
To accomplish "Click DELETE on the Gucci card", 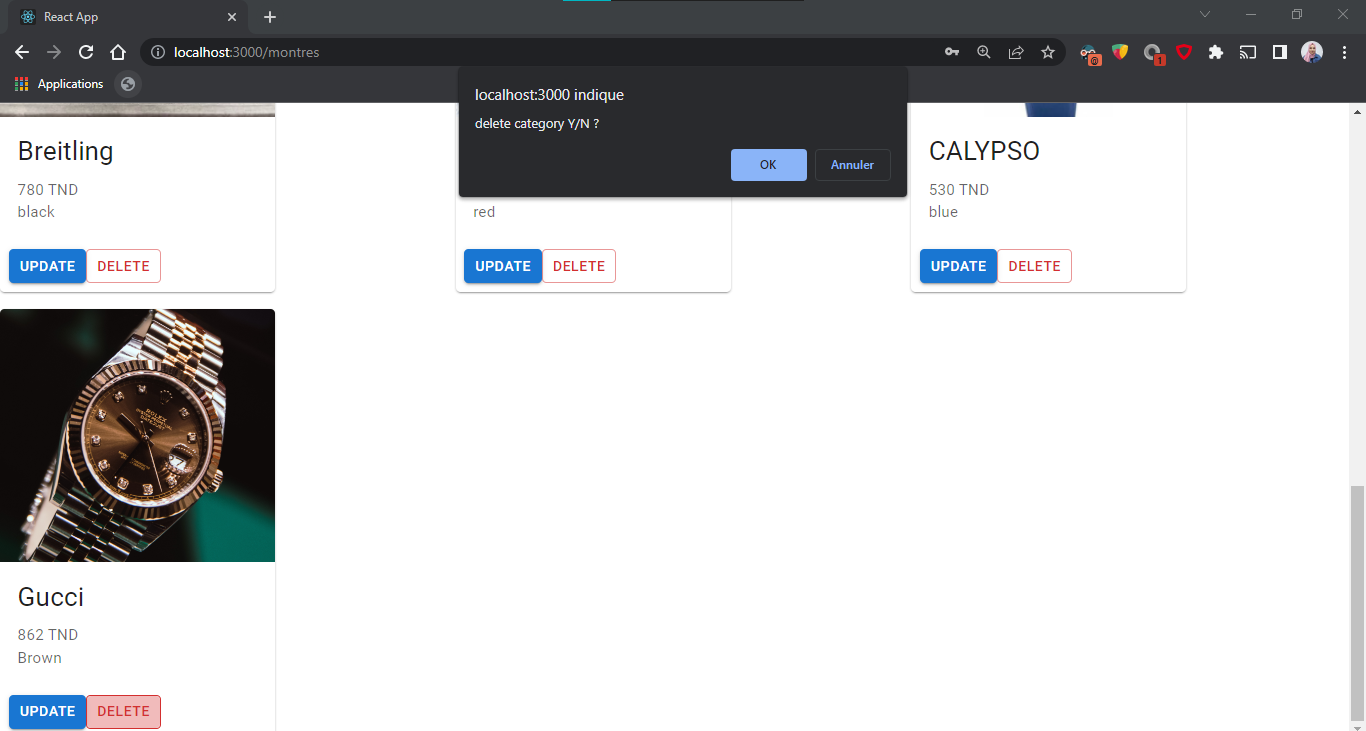I will coord(124,711).
